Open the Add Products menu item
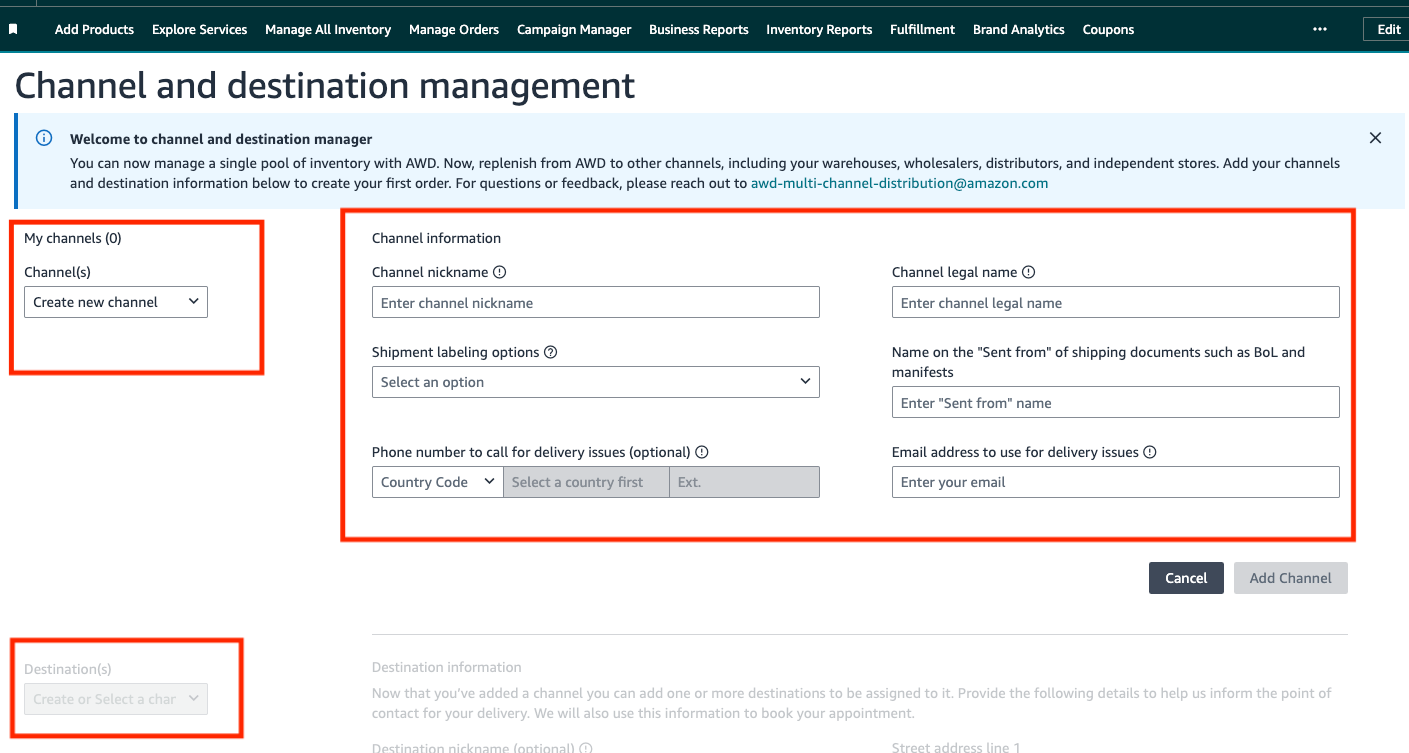This screenshot has height=753, width=1409. (94, 30)
